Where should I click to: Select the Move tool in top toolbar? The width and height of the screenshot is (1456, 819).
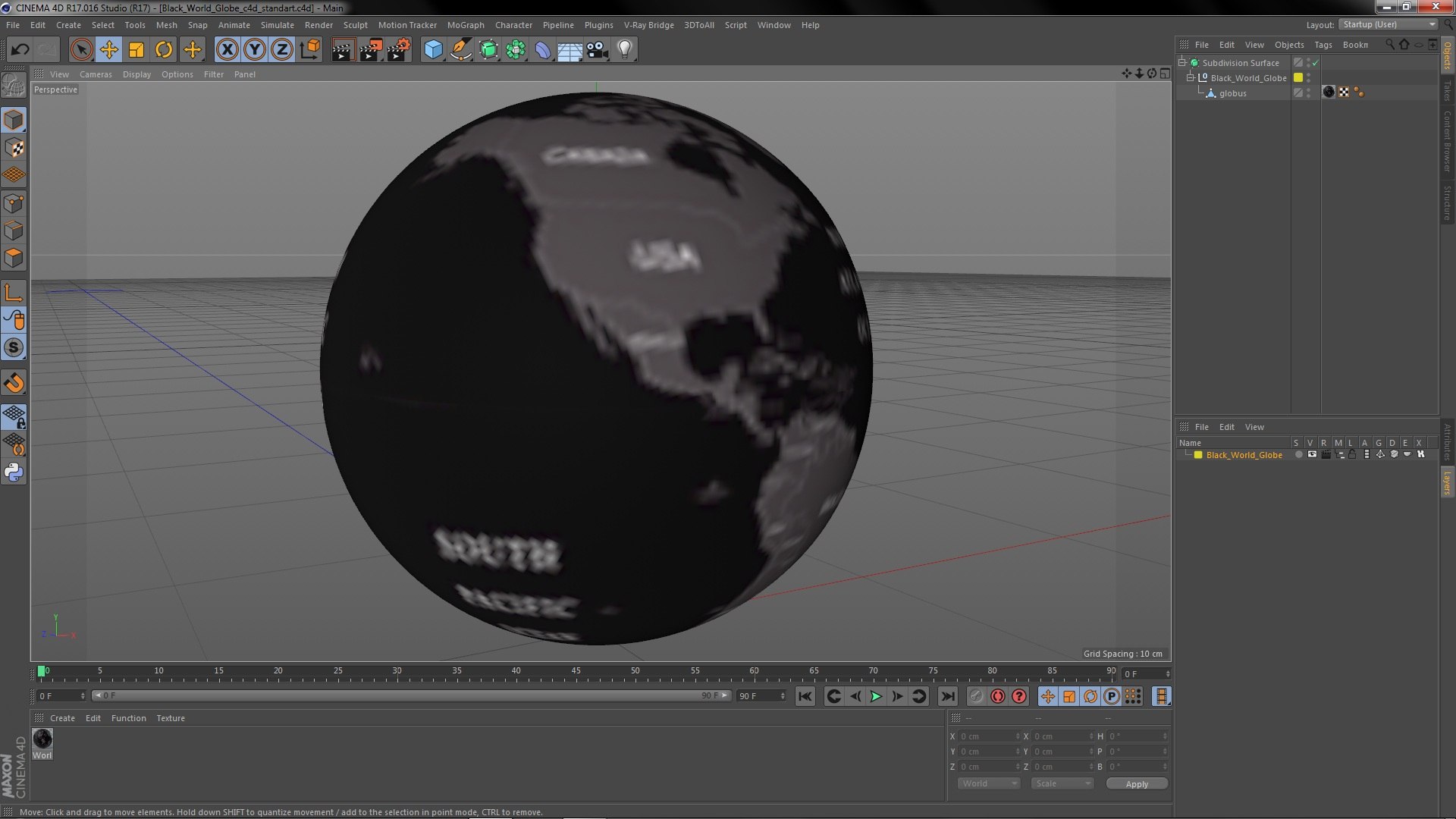(x=108, y=50)
